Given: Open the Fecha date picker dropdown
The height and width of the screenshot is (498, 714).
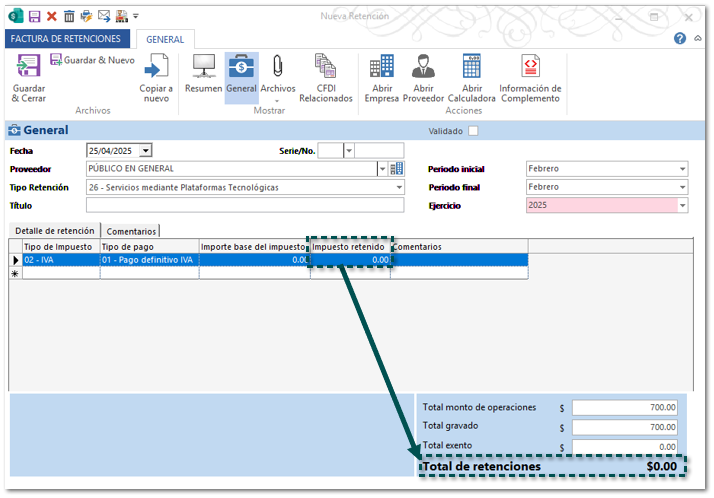Looking at the screenshot, I should click(x=145, y=150).
